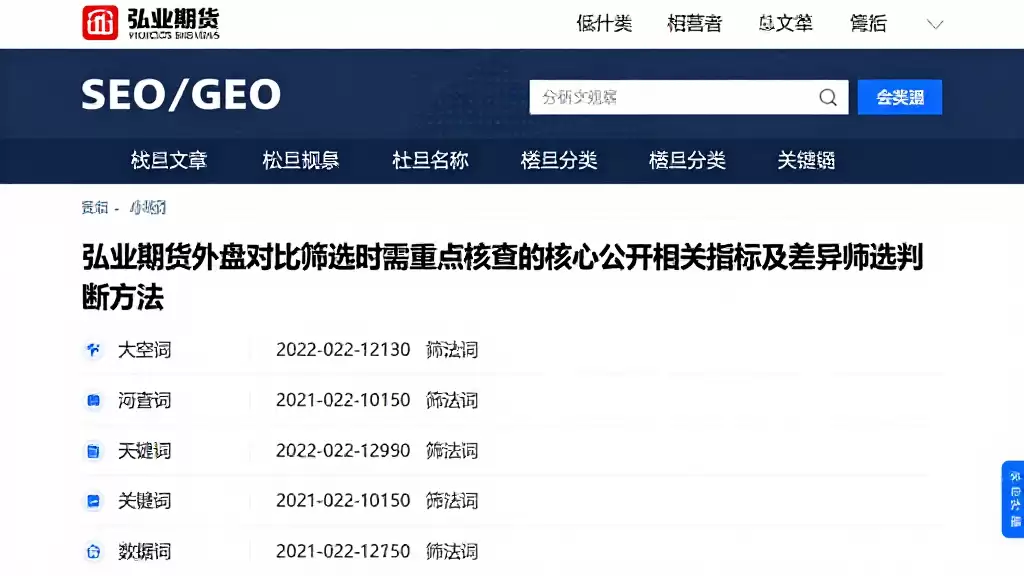Click the icon beside 河查词 row
This screenshot has height=576, width=1024.
93,400
